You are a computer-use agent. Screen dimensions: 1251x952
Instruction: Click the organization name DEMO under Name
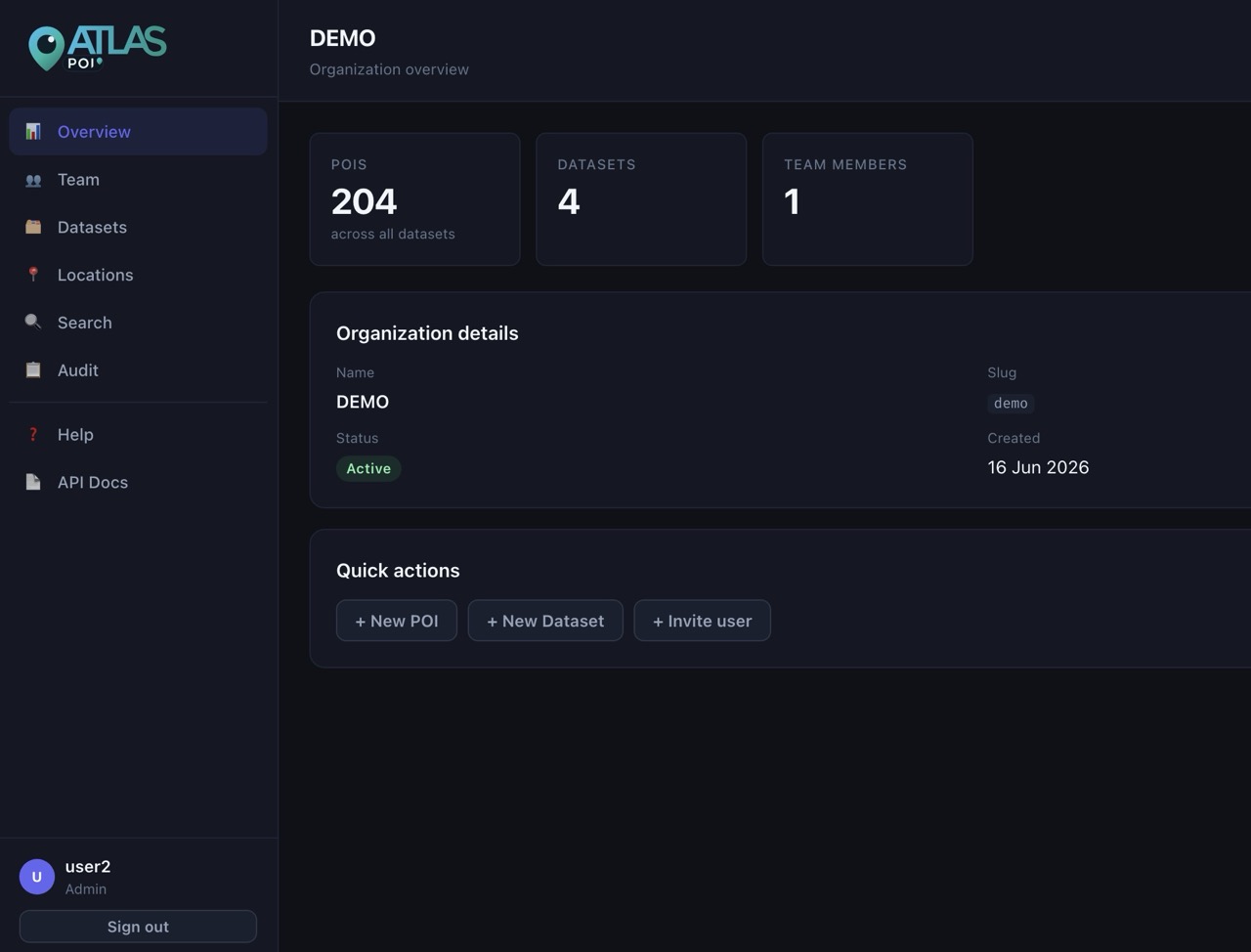(363, 402)
